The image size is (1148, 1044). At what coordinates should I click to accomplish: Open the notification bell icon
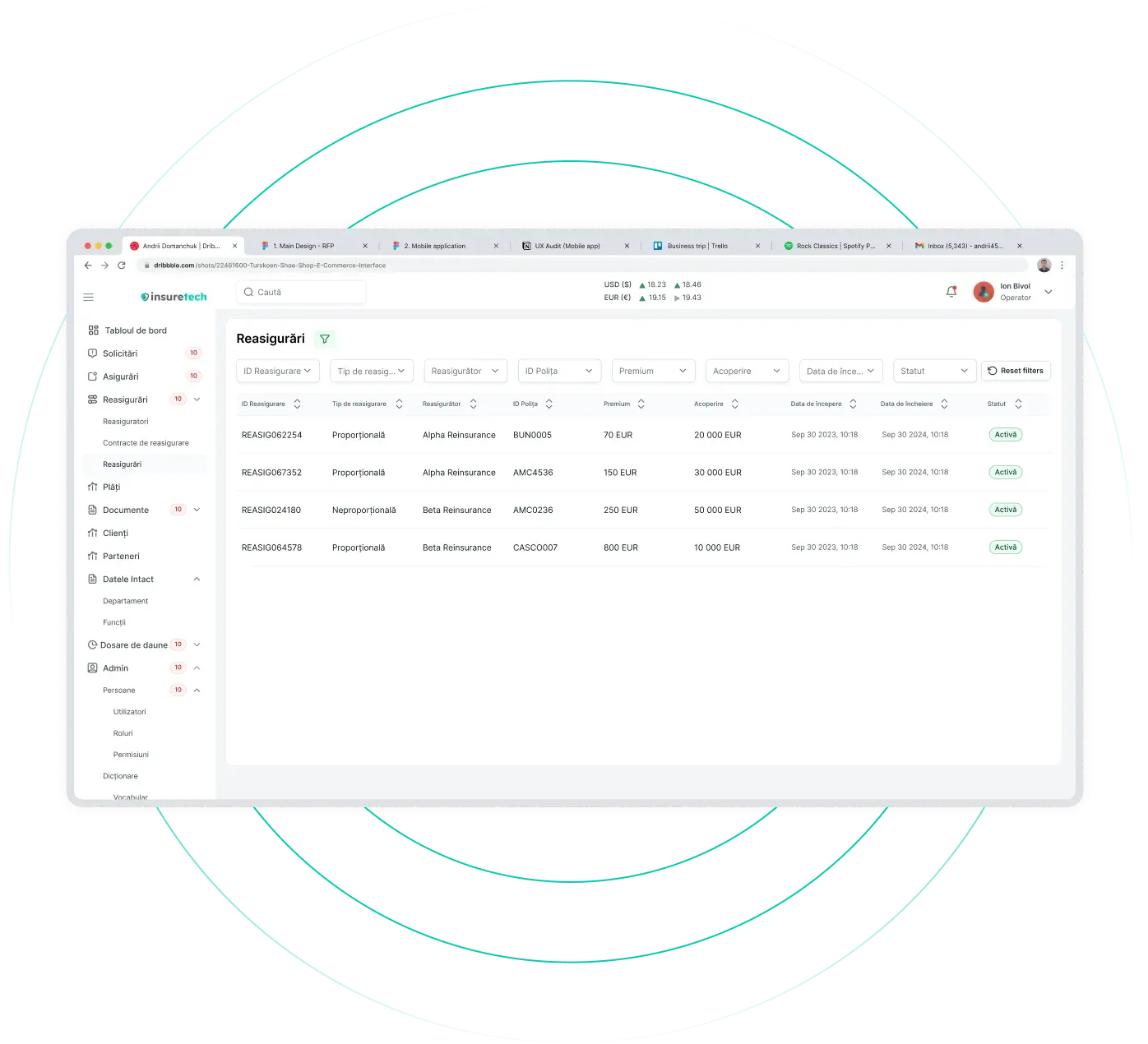(x=951, y=291)
